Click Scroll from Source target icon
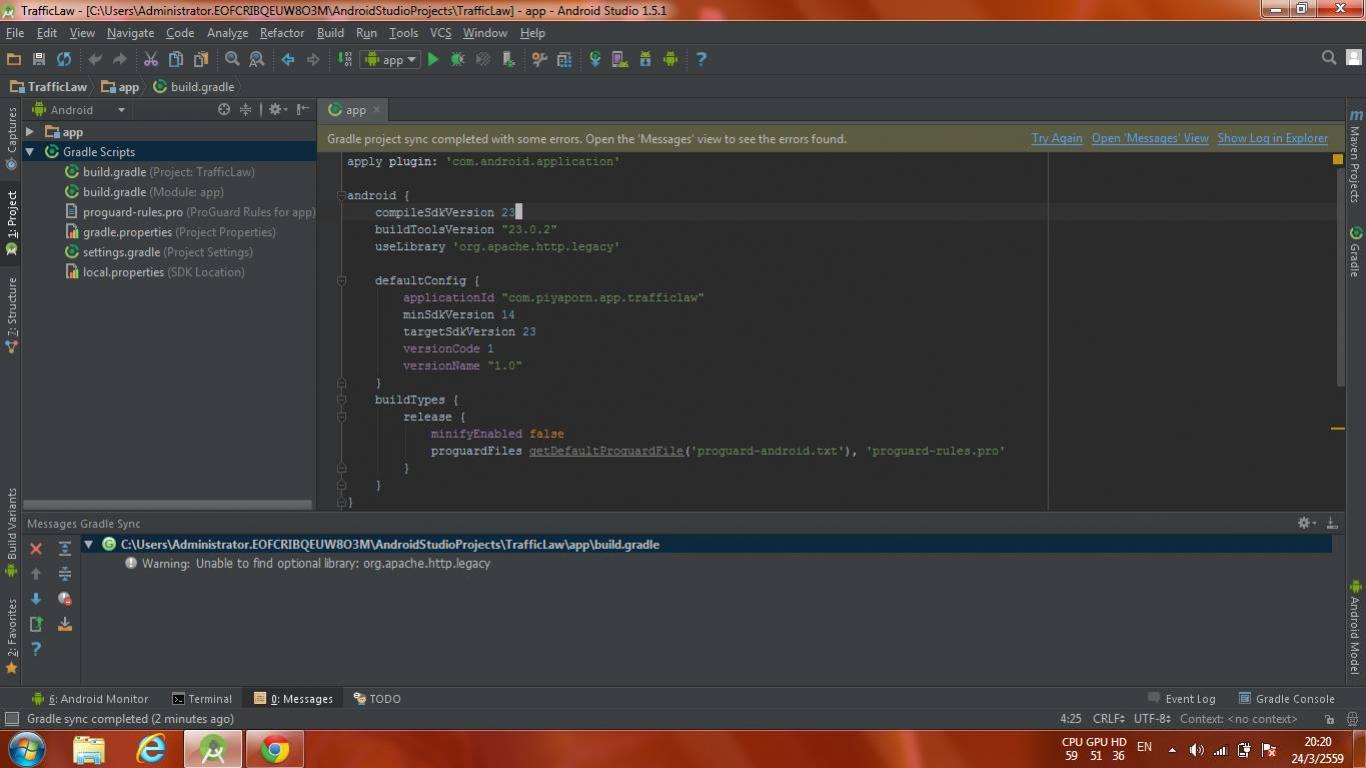Screen dimensions: 1366x768 (x=224, y=110)
